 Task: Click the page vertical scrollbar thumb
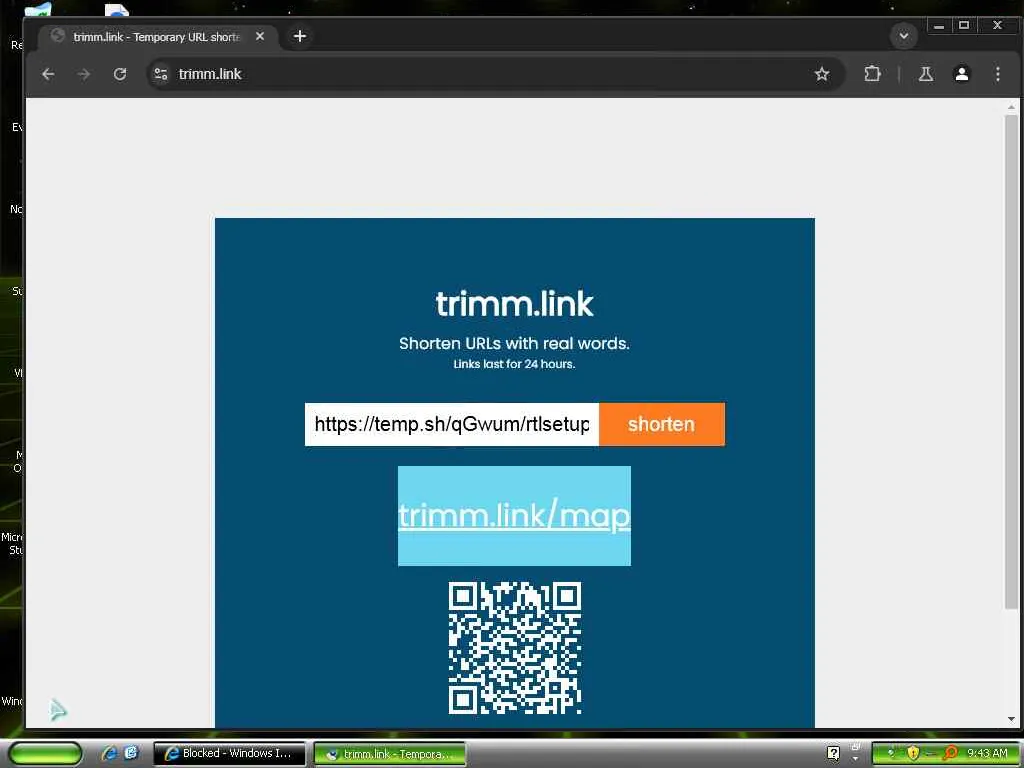(1012, 362)
